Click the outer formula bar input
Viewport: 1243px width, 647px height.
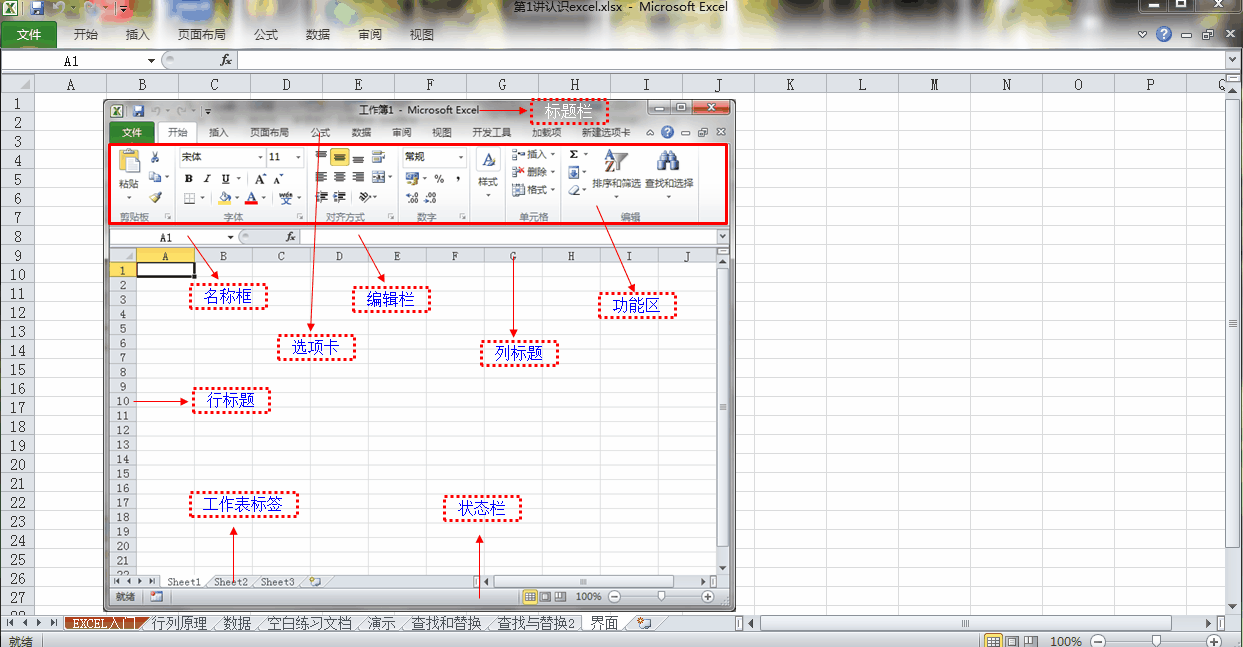[730, 60]
